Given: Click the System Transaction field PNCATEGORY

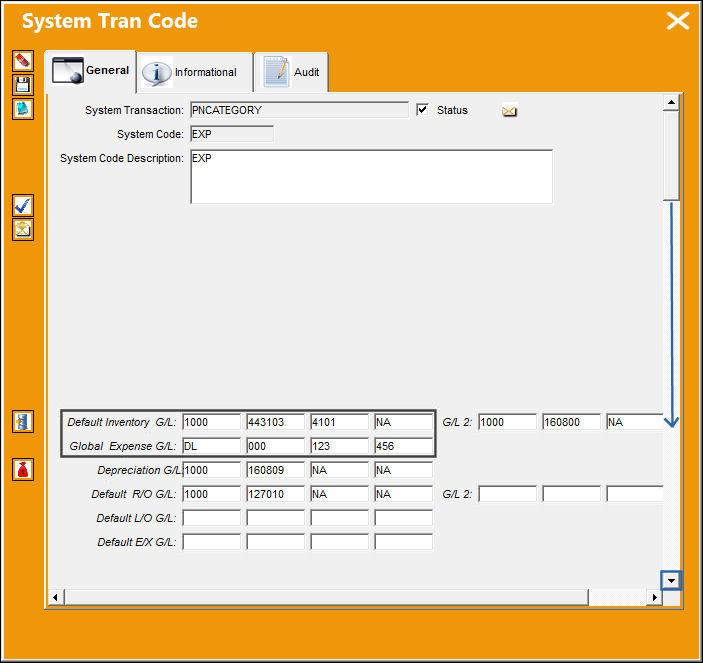Looking at the screenshot, I should tap(299, 110).
